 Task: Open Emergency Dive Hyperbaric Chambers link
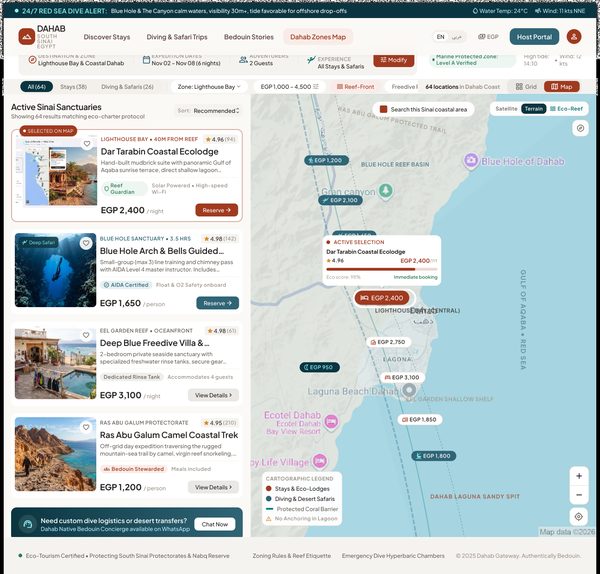[x=393, y=556]
